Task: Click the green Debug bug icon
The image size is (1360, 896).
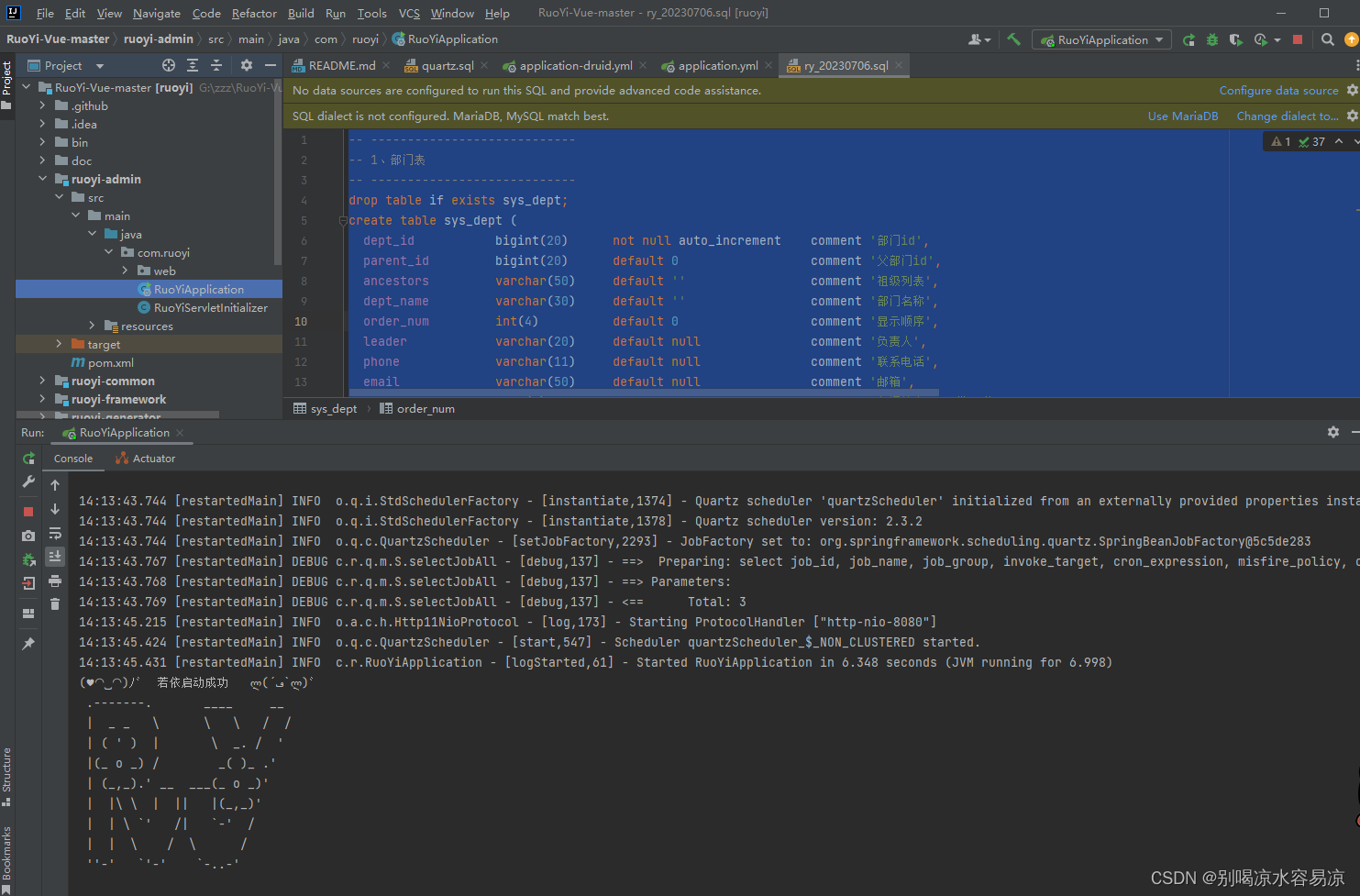Action: click(x=1212, y=39)
